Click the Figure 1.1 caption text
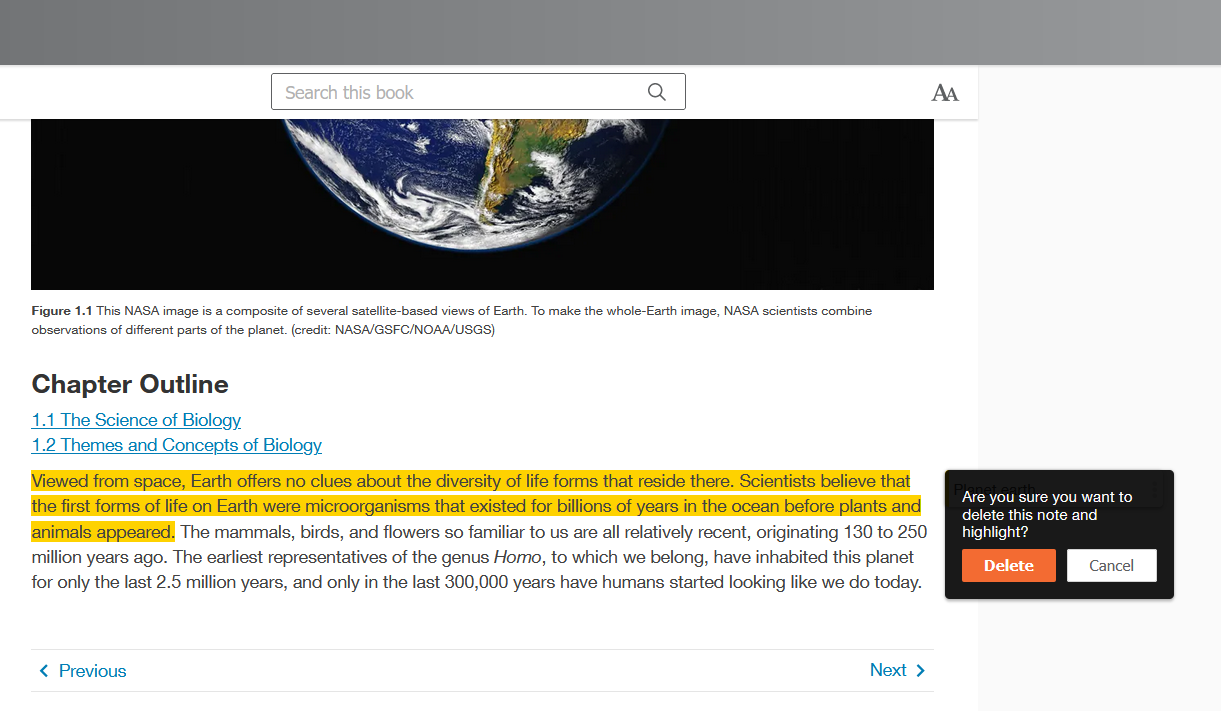The height and width of the screenshot is (711, 1221). (451, 320)
